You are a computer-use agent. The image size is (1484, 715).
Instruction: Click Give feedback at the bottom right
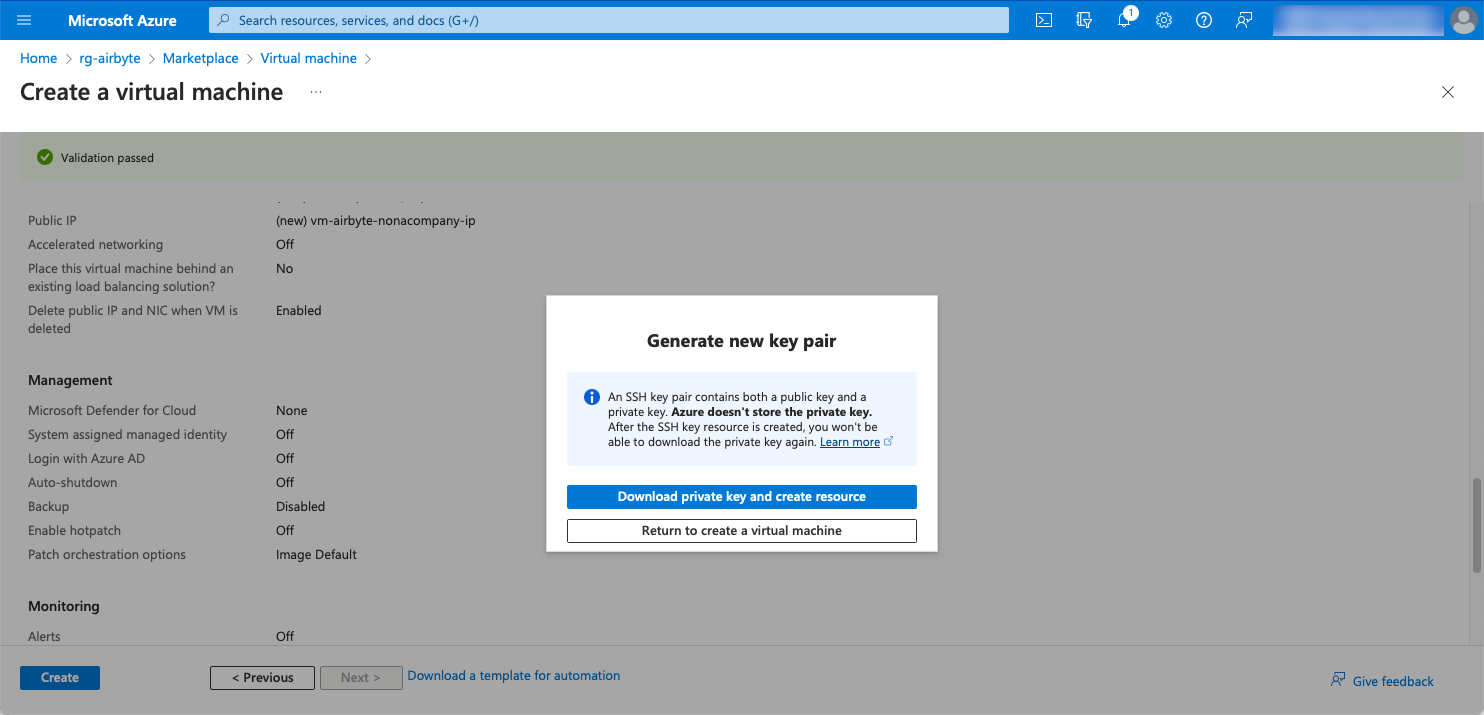(1392, 681)
